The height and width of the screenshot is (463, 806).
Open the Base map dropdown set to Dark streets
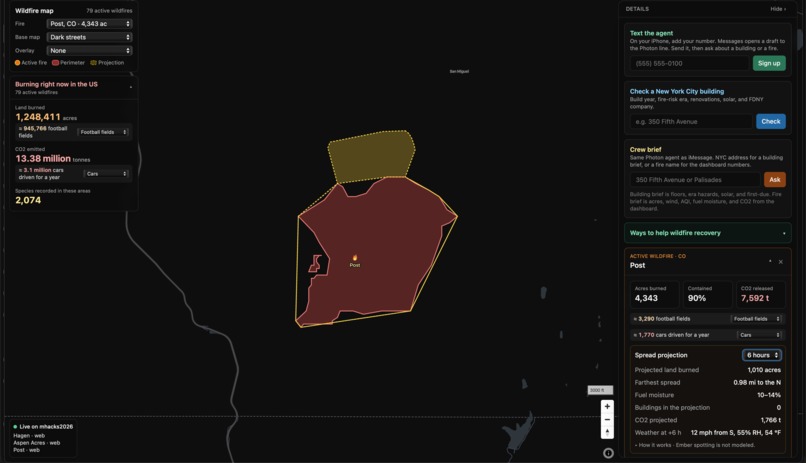tap(89, 37)
